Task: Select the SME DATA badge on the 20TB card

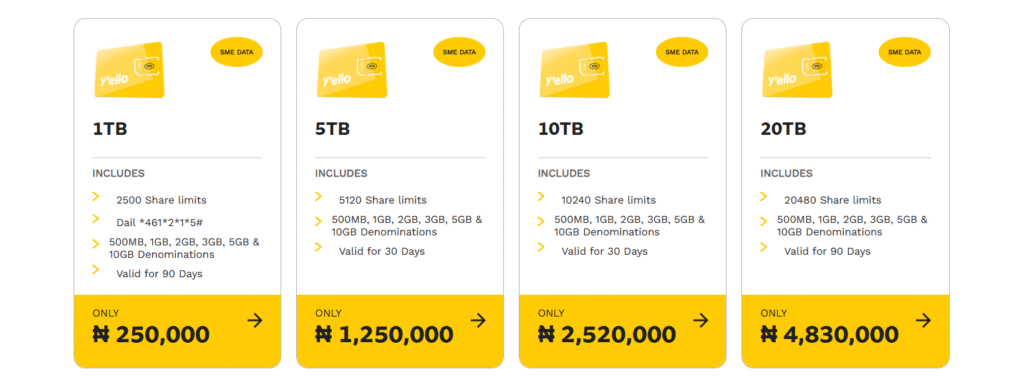Action: click(x=904, y=52)
